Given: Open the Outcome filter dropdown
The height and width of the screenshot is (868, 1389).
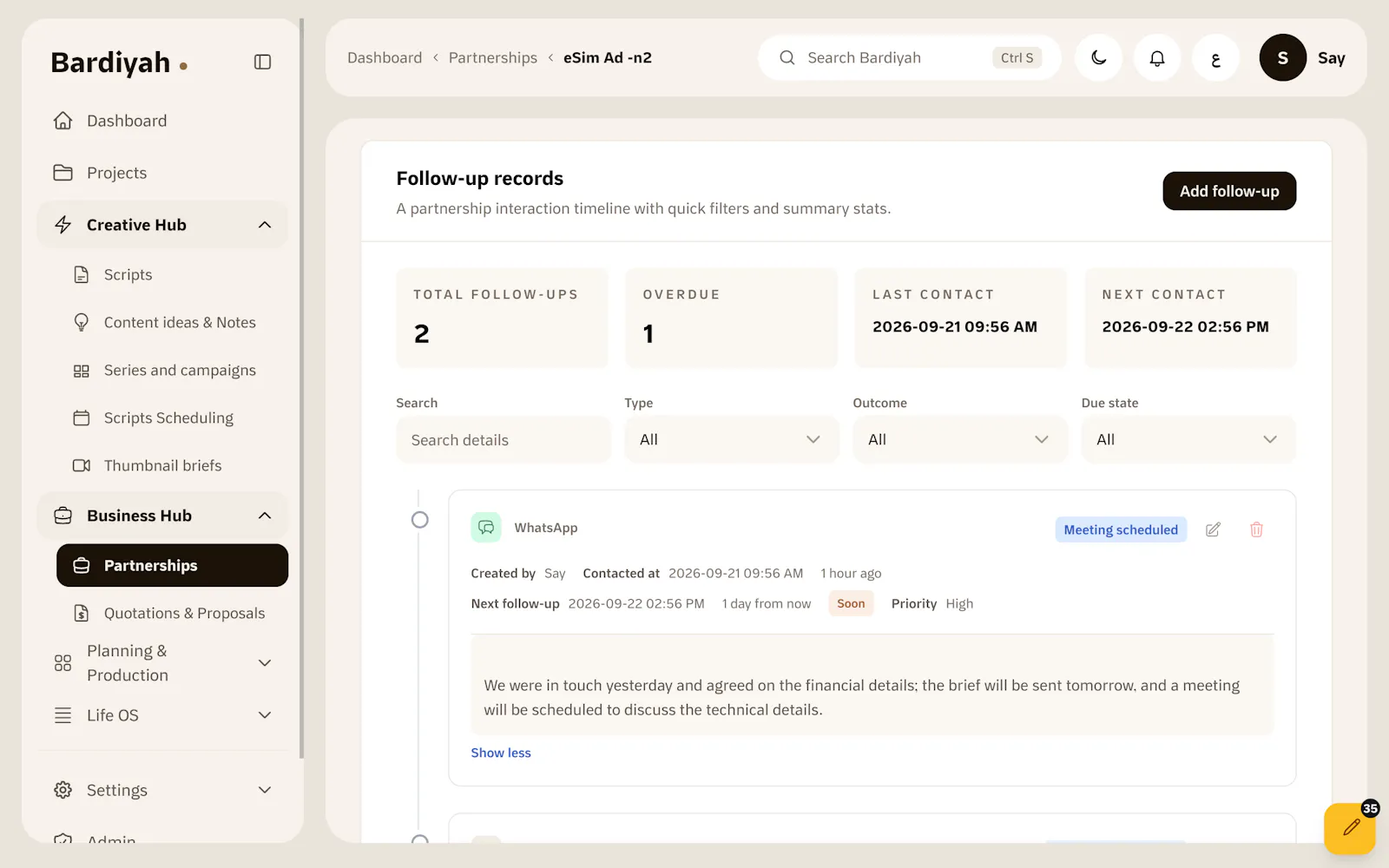Looking at the screenshot, I should [959, 439].
